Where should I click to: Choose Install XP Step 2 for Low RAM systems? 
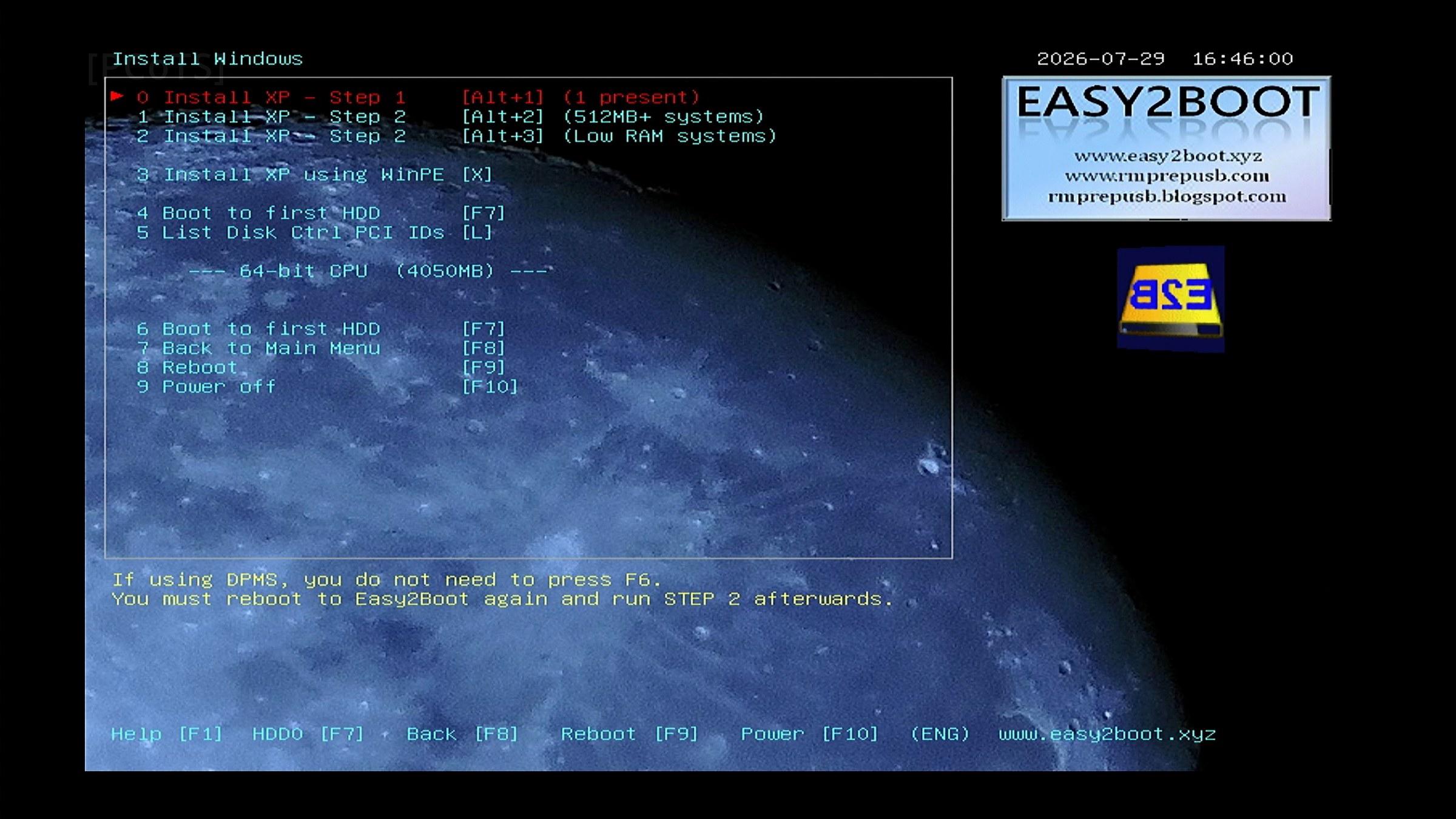pyautogui.click(x=456, y=136)
